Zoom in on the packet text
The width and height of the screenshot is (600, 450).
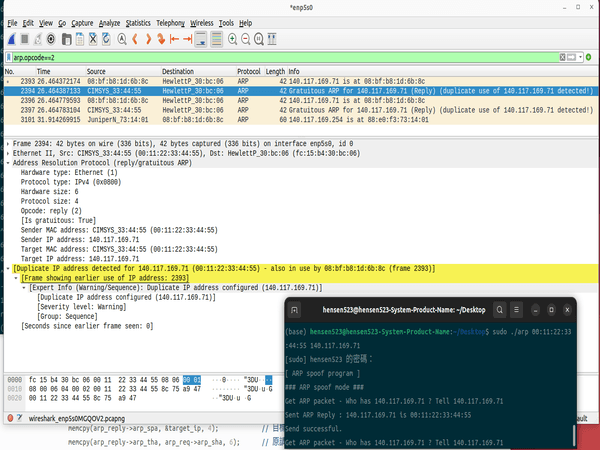pyautogui.click(x=232, y=39)
